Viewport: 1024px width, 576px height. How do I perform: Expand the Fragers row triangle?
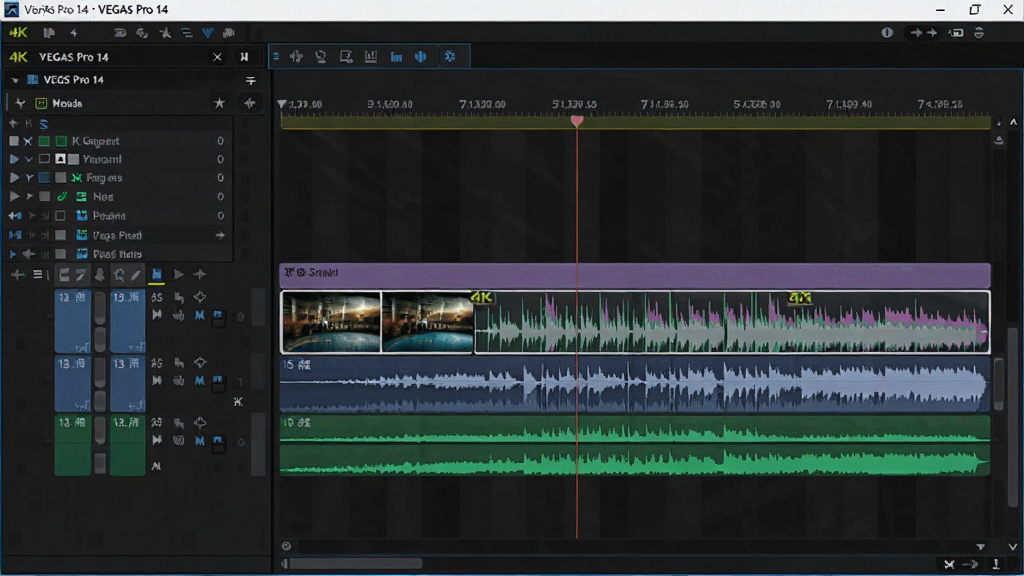[x=14, y=178]
